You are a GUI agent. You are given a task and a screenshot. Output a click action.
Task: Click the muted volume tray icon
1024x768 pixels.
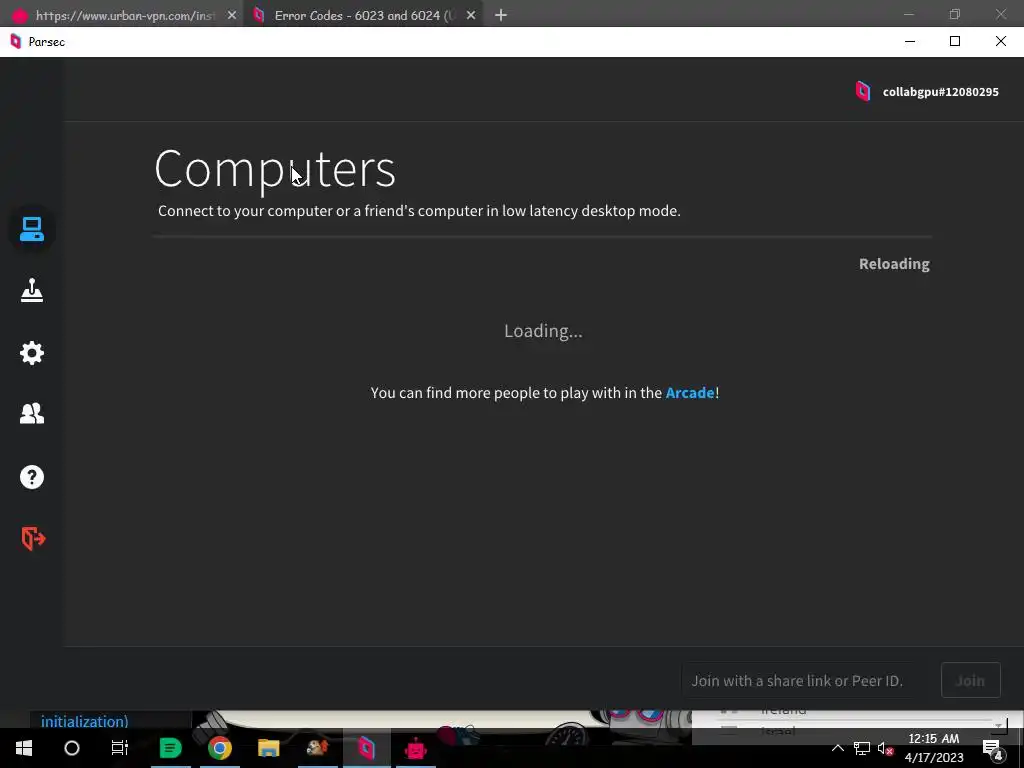pyautogui.click(x=885, y=748)
